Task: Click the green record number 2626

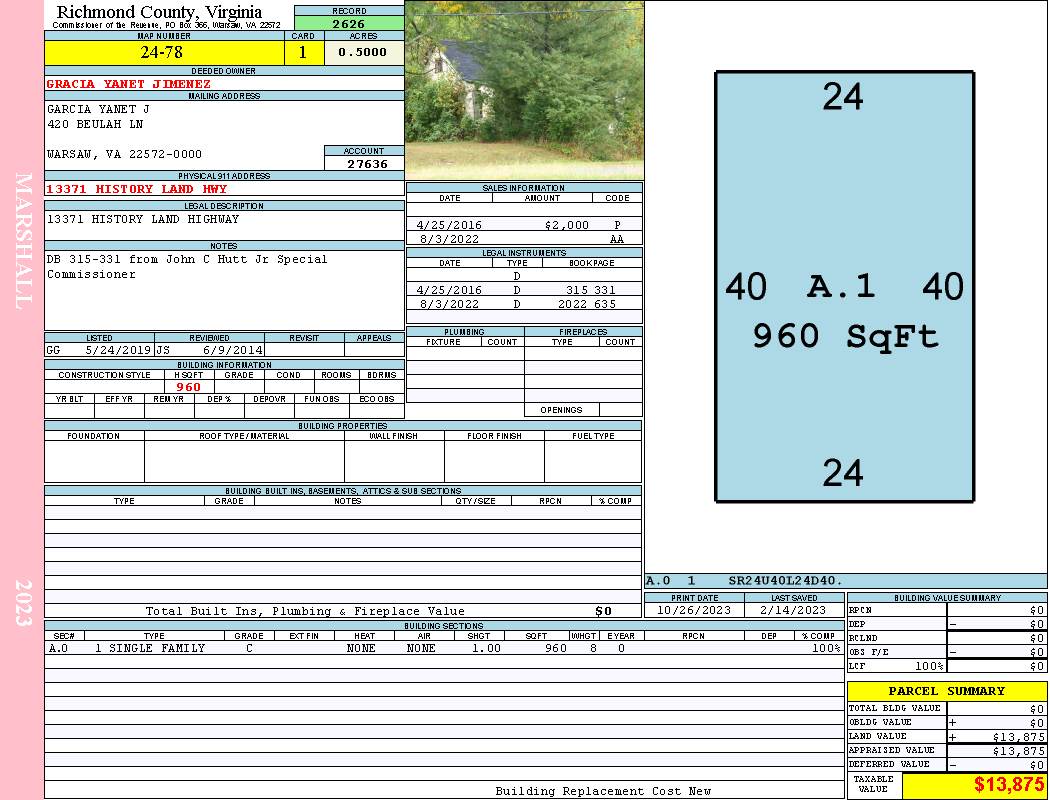Action: 348,24
